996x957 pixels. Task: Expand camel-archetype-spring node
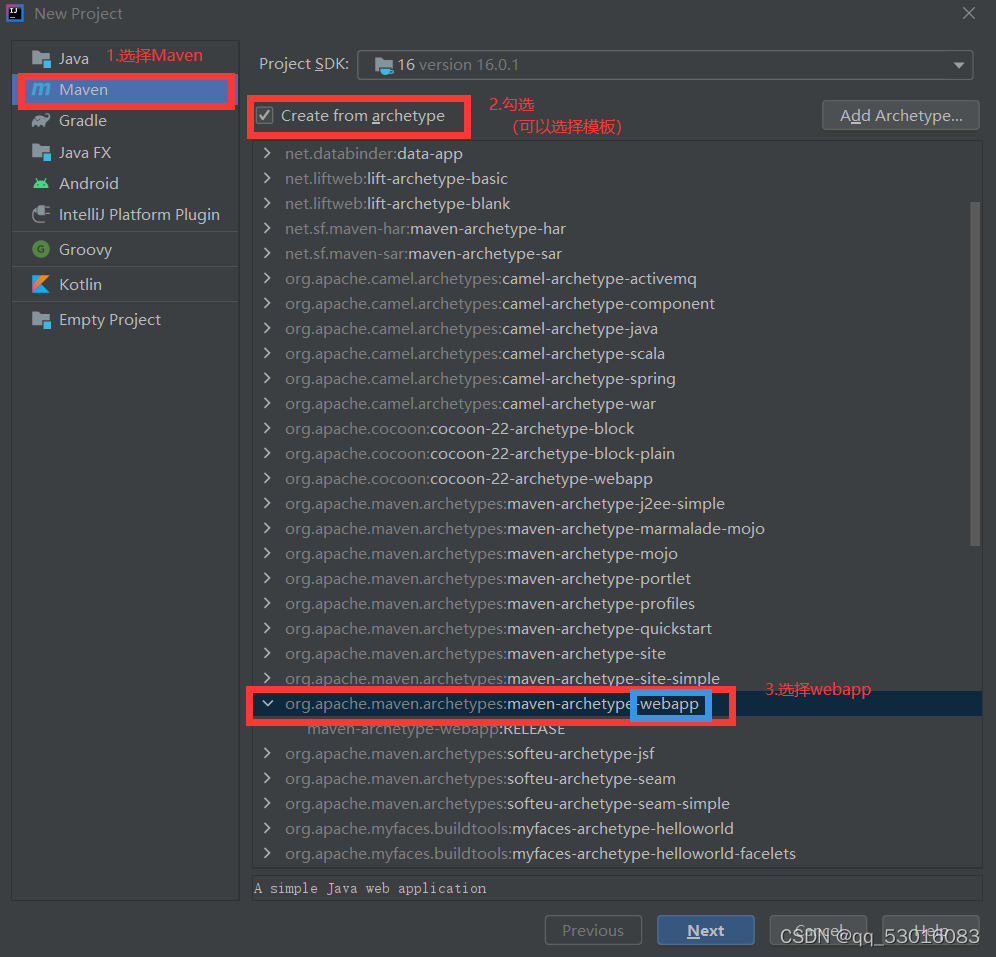coord(267,378)
